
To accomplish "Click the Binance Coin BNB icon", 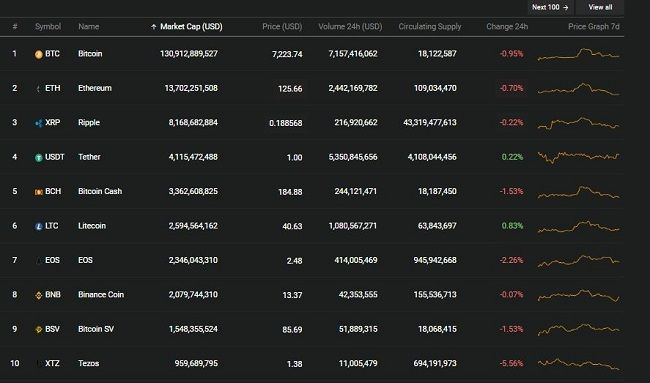I will point(39,295).
